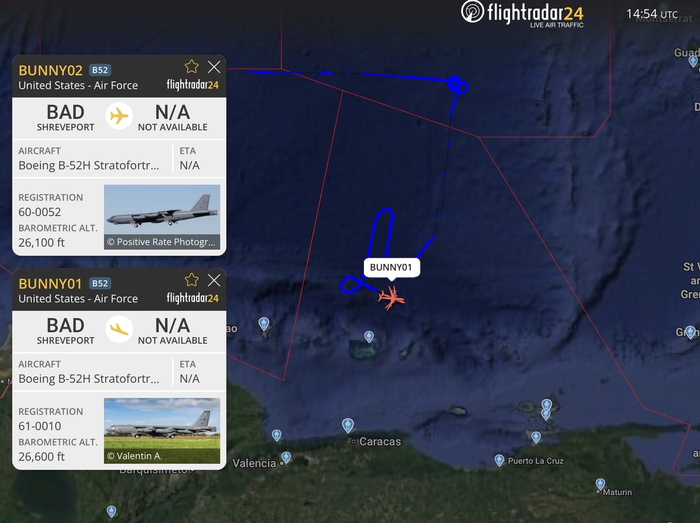Click the BUNNY01 callsign label on map
Screen dimensions: 700x523
[391, 267]
